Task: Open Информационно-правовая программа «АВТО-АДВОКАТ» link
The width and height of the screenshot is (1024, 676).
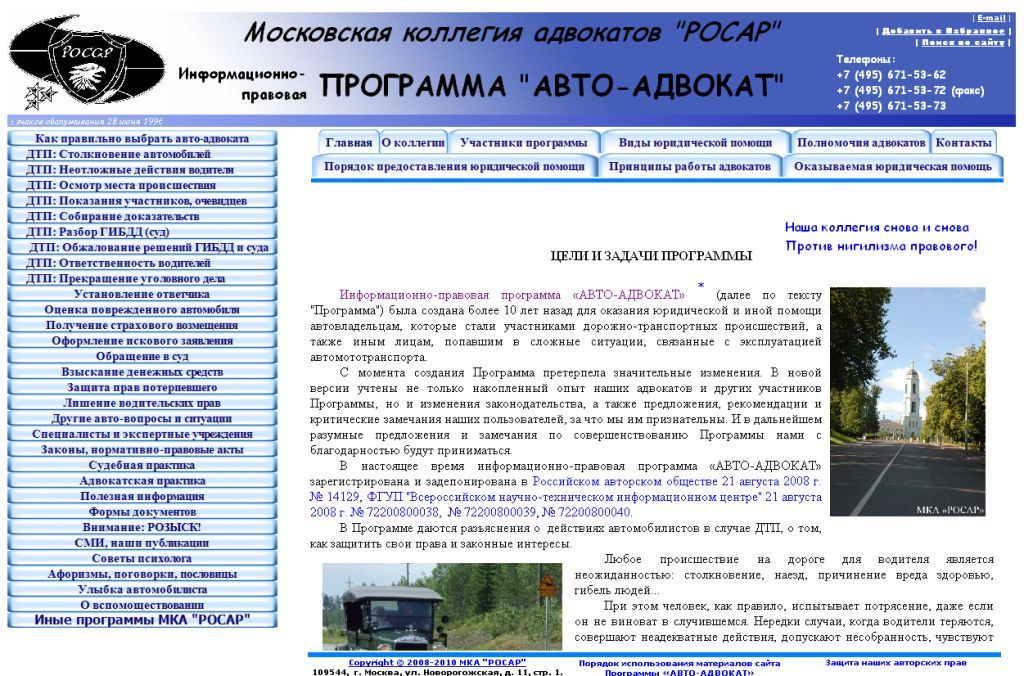Action: pos(512,295)
